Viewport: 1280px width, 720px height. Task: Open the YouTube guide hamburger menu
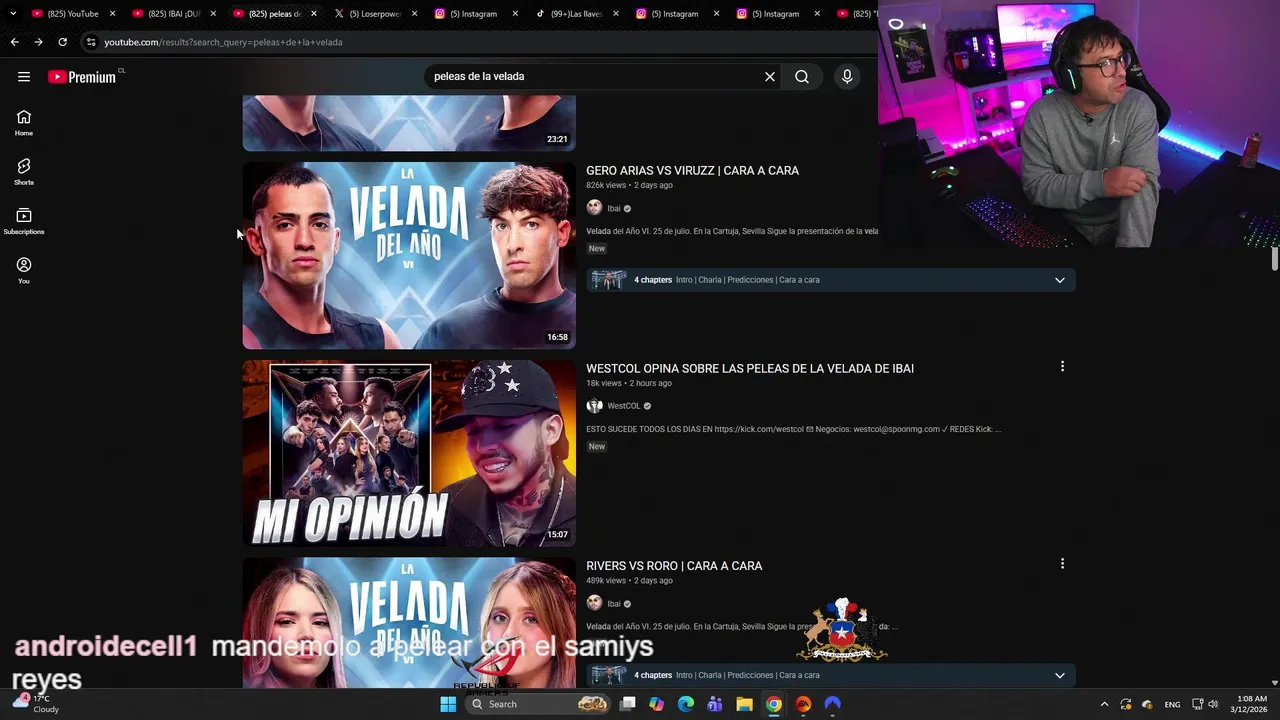(x=24, y=77)
